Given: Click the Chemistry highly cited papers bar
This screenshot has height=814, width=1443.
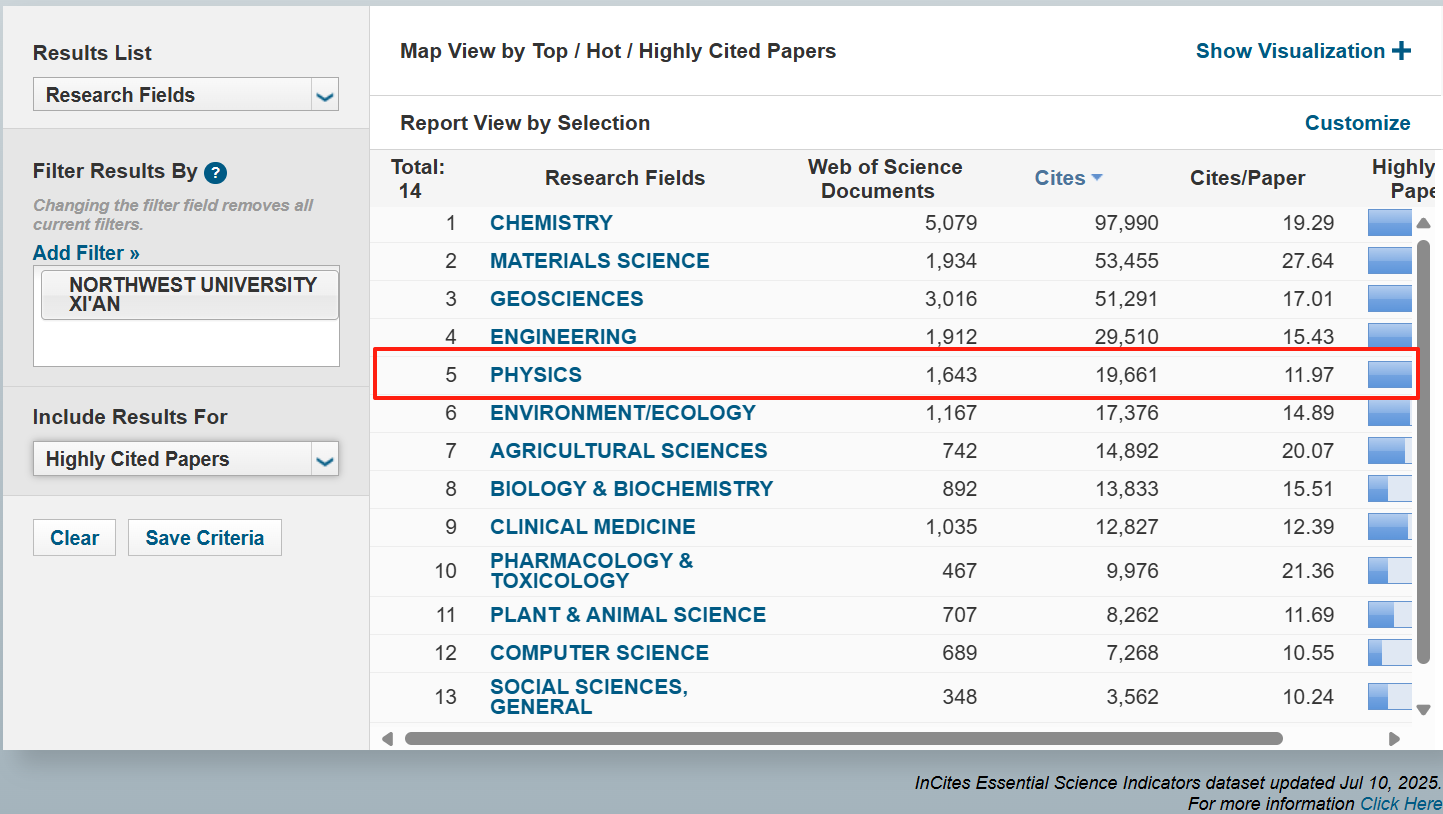Looking at the screenshot, I should 1389,223.
